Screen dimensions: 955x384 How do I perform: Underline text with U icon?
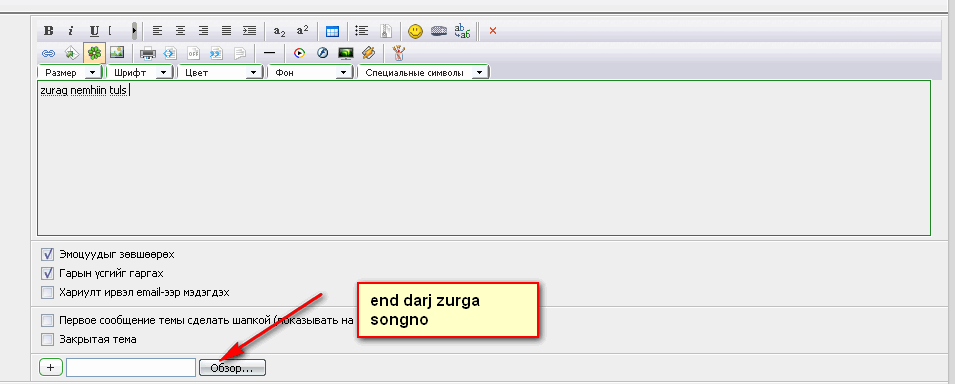point(94,30)
